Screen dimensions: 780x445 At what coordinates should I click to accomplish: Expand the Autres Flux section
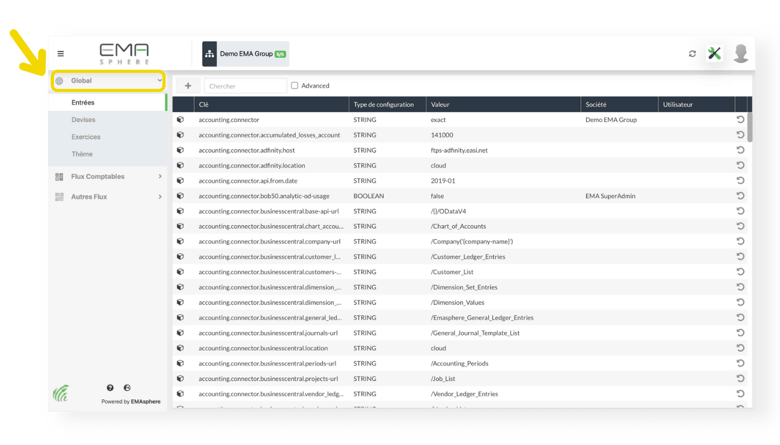coord(108,197)
